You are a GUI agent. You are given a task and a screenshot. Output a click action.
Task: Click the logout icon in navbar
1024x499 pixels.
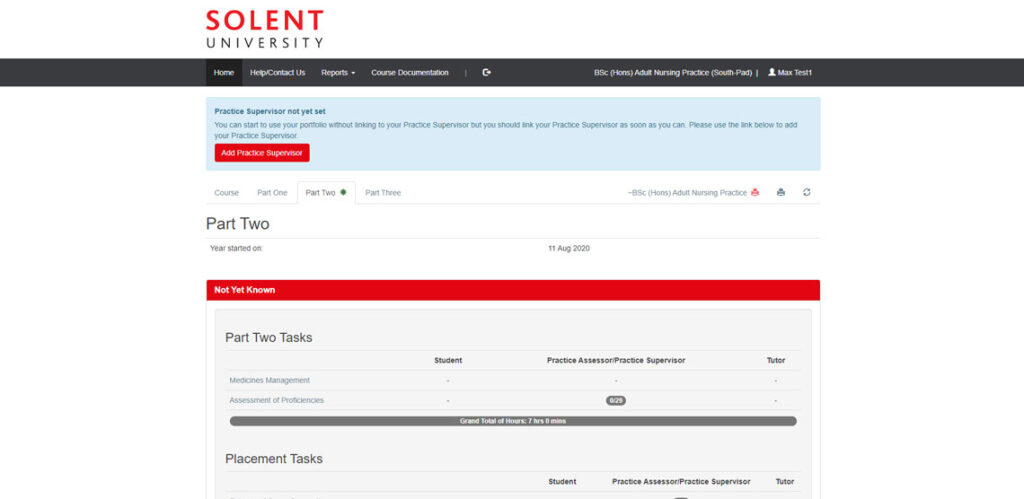pos(487,72)
